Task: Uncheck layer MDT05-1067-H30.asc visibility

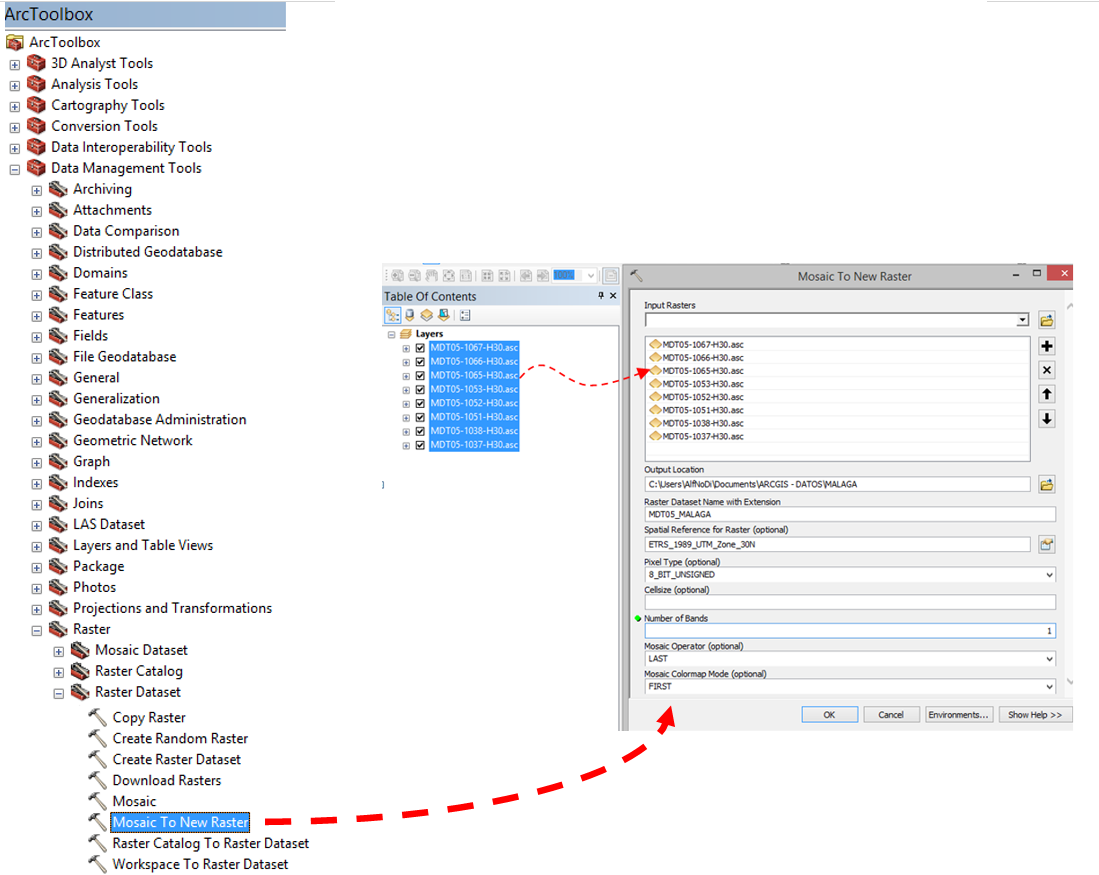Action: click(421, 348)
